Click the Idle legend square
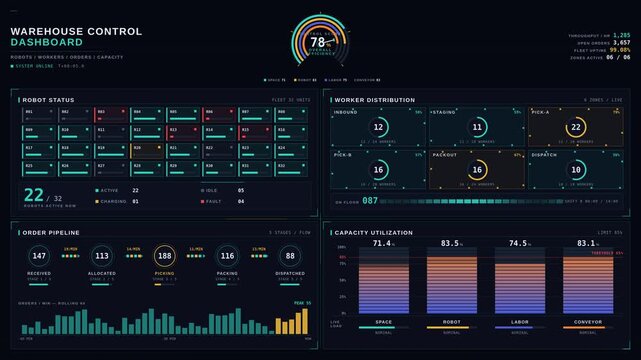Viewport: 641px width, 360px height. [x=202, y=190]
